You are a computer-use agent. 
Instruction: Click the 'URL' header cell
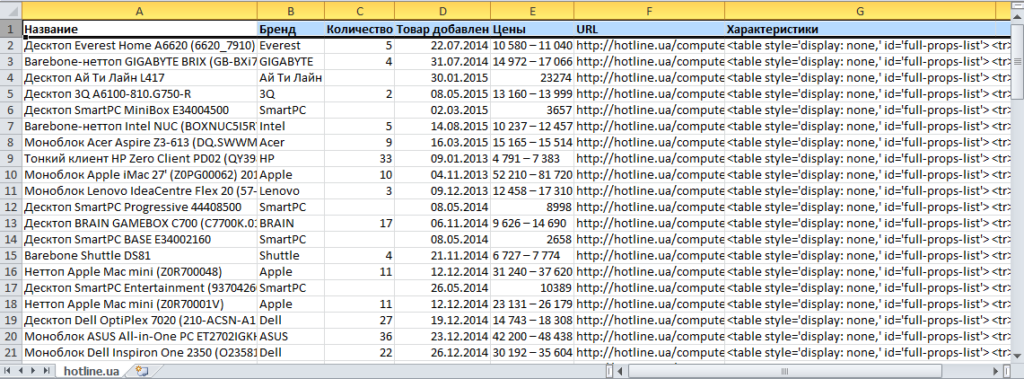point(649,29)
